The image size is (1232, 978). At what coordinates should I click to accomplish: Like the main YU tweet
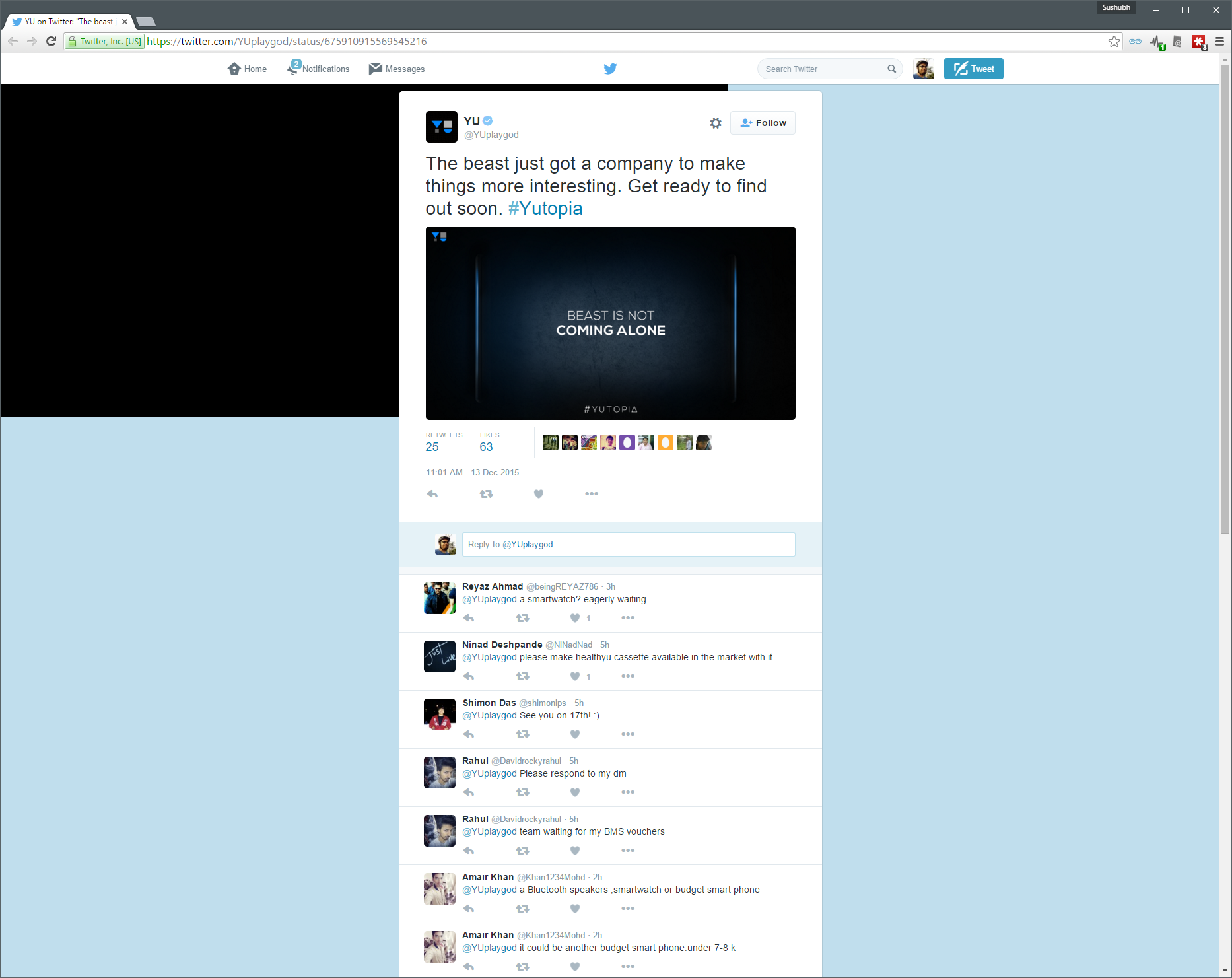coord(539,494)
